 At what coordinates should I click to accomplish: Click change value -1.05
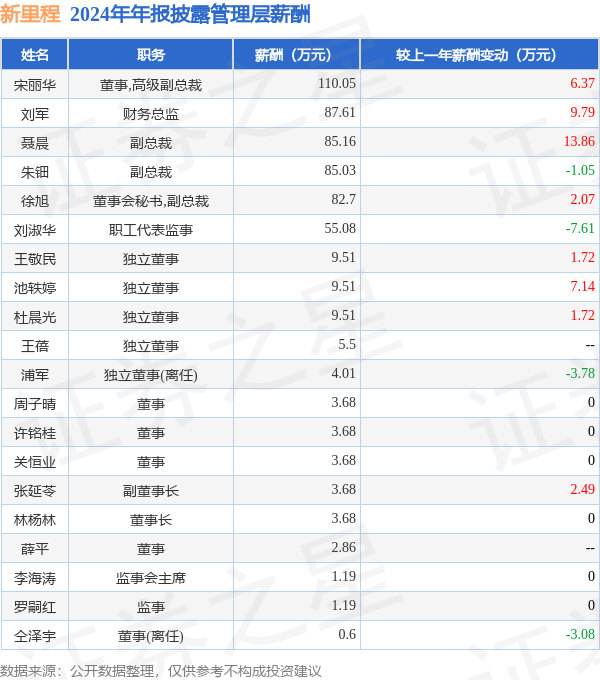point(580,170)
